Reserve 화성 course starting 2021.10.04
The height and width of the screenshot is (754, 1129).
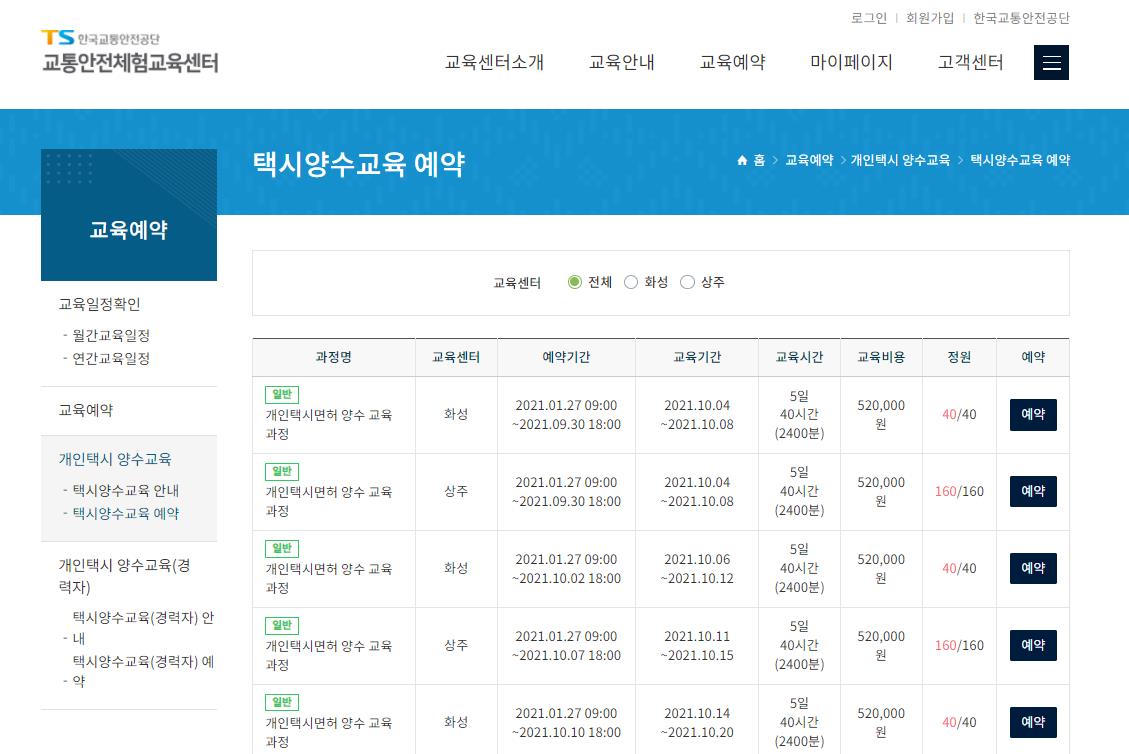pos(1033,415)
